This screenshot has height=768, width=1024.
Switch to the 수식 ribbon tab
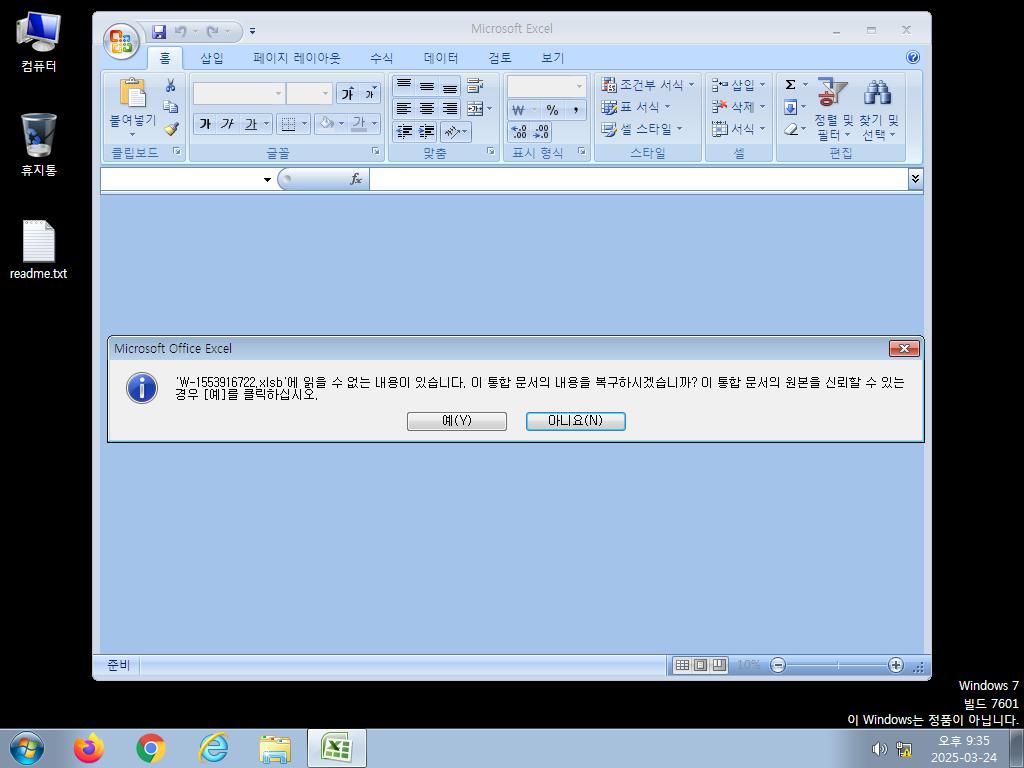coord(381,58)
